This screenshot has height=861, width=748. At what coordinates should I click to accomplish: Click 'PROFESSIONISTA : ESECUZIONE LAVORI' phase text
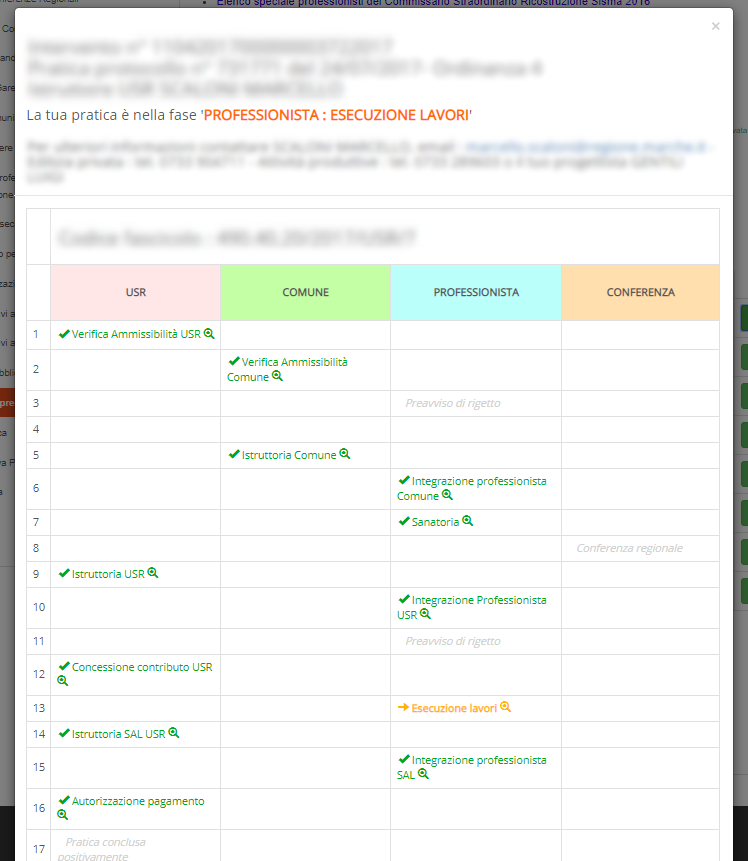pos(336,115)
